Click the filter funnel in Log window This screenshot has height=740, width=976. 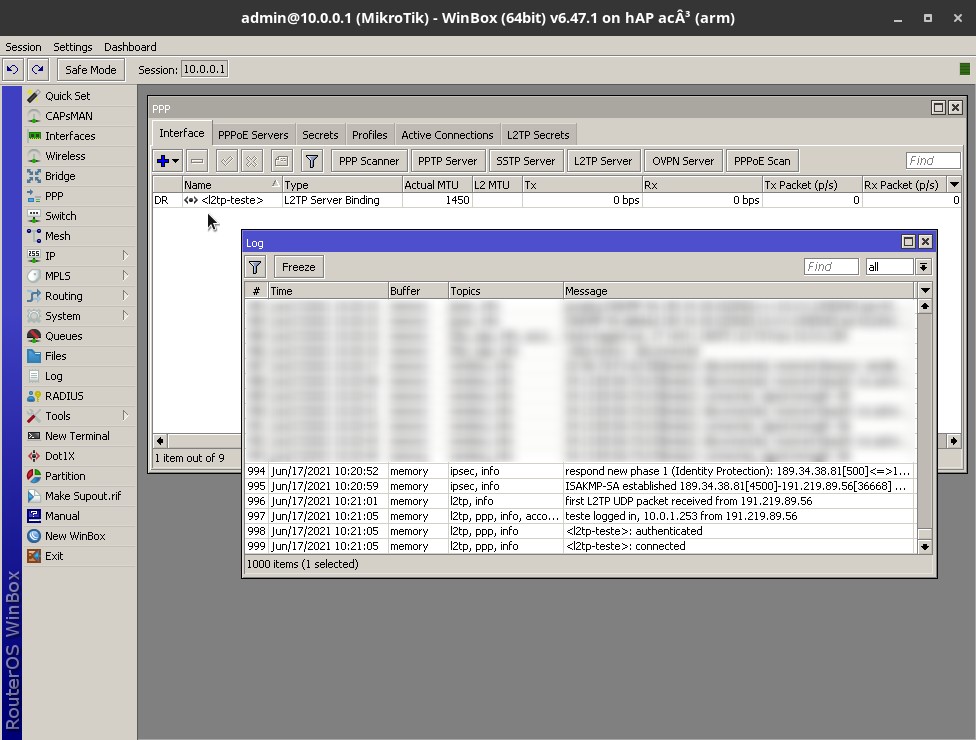(255, 267)
